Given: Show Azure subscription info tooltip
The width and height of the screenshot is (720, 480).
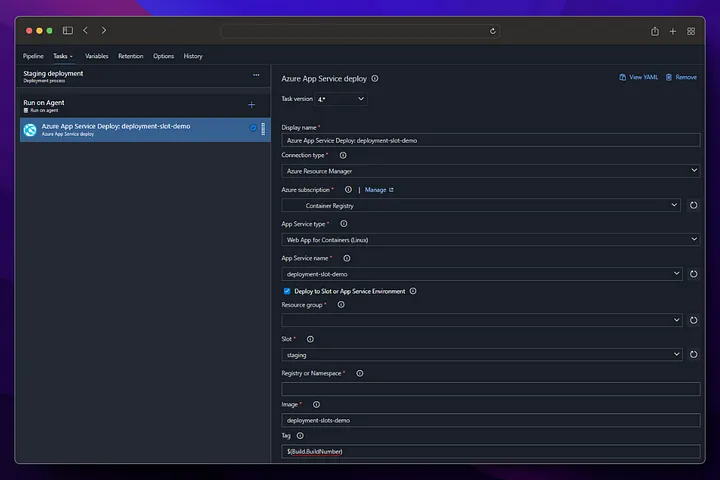Looking at the screenshot, I should pyautogui.click(x=348, y=190).
